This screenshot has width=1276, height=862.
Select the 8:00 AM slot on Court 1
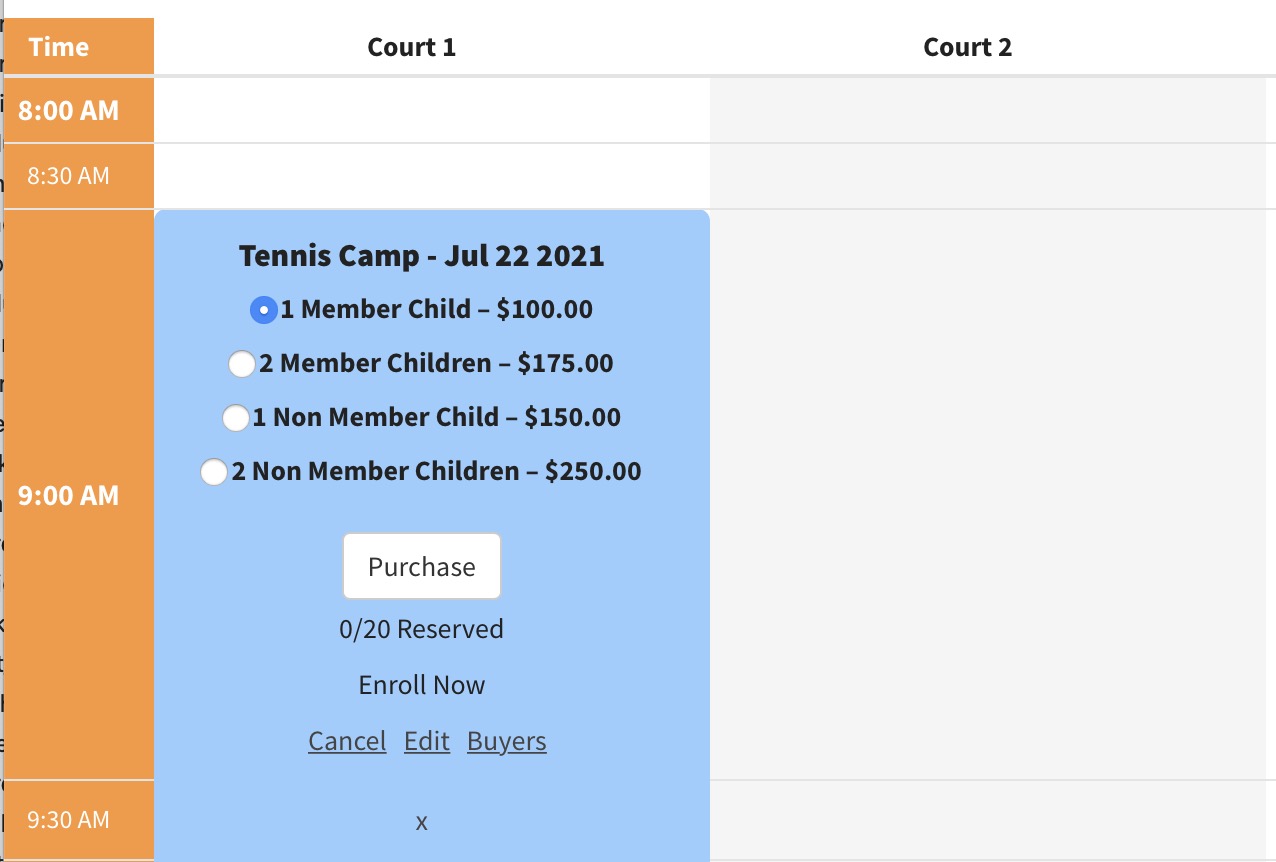pos(432,110)
